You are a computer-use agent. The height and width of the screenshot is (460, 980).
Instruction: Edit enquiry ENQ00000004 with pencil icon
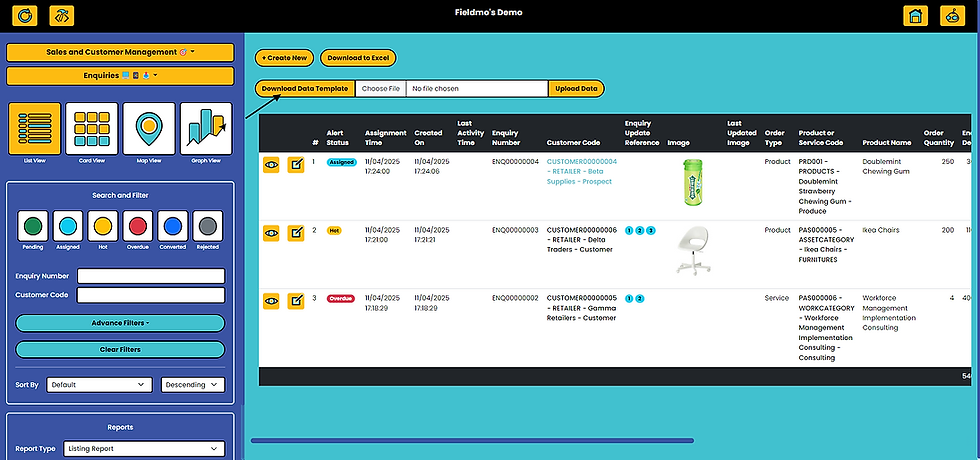pos(296,164)
